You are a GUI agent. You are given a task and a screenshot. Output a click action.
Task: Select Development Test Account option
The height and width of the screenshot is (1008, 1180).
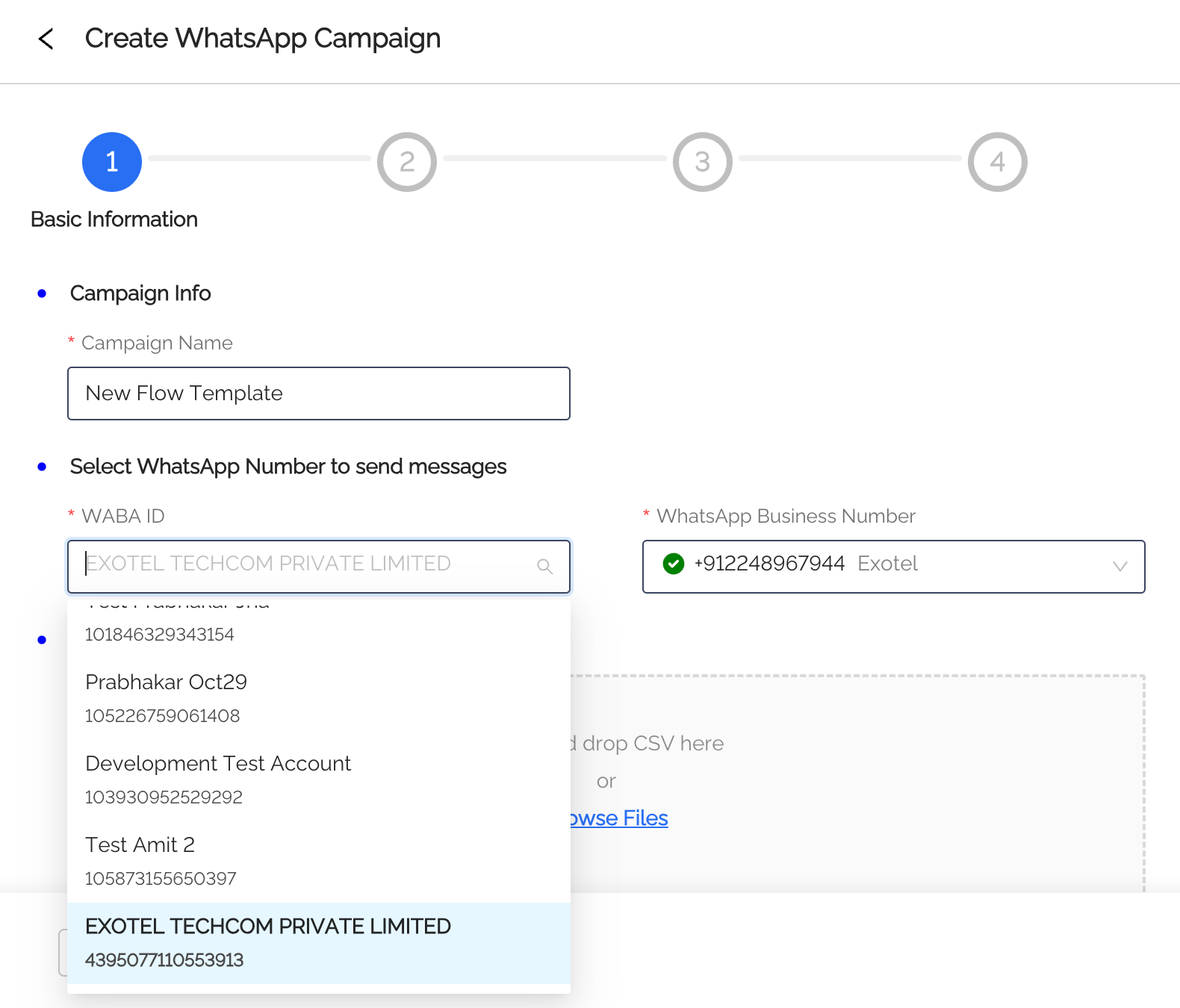[x=319, y=780]
